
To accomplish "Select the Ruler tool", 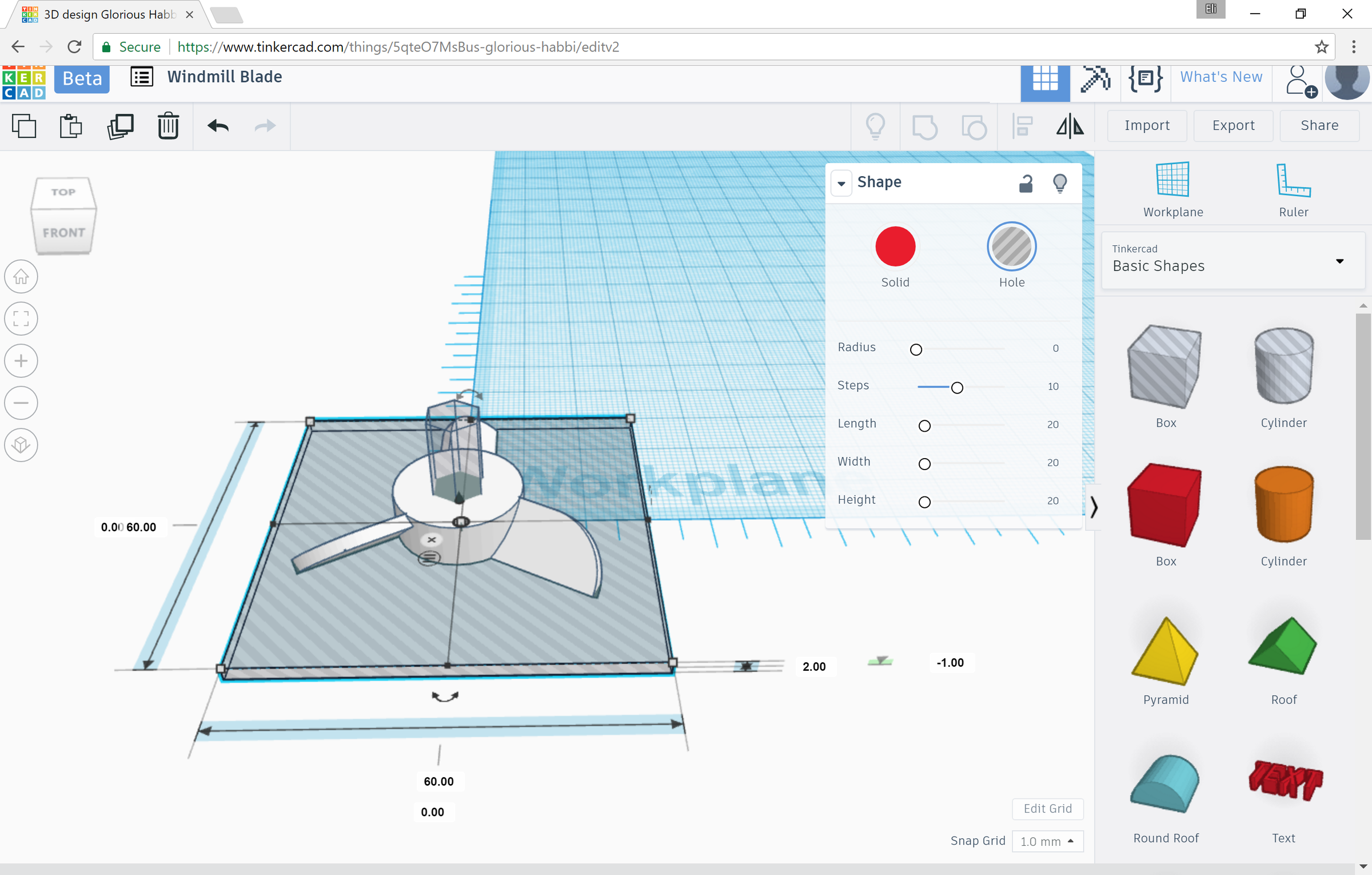I will [1293, 186].
